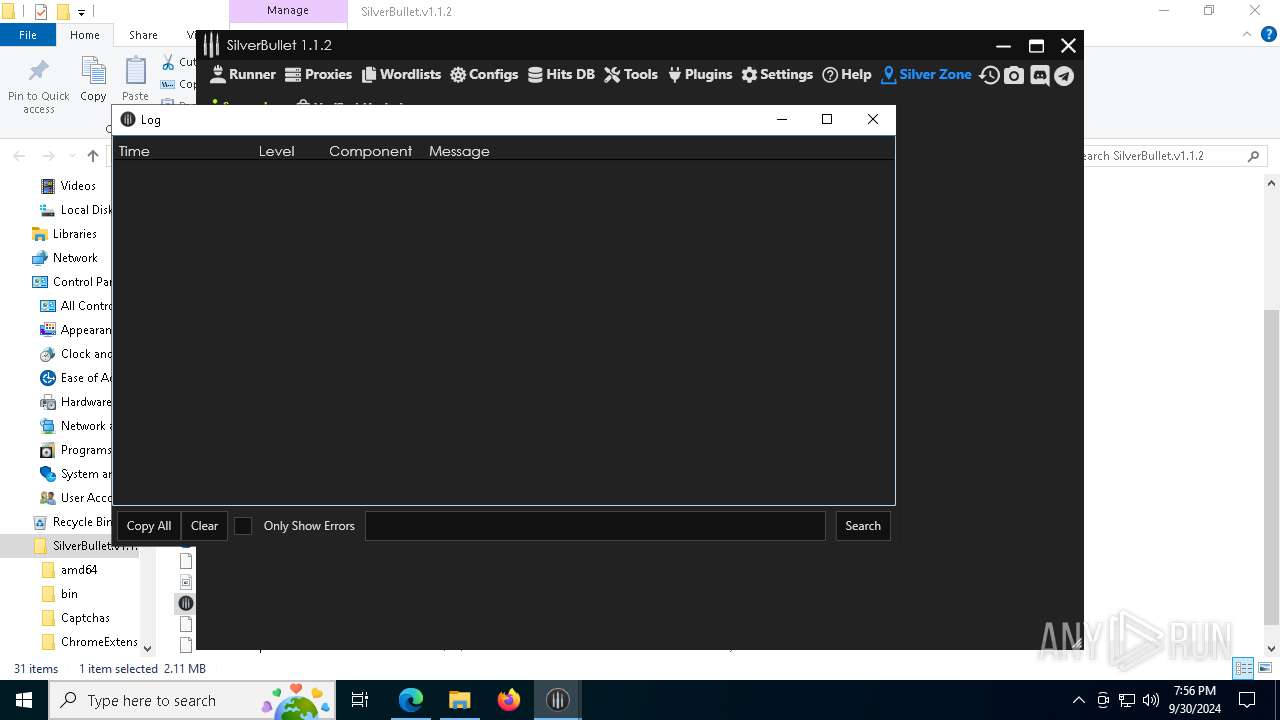Screen dimensions: 1280x720
Task: Sort log by Time column header
Action: point(134,151)
